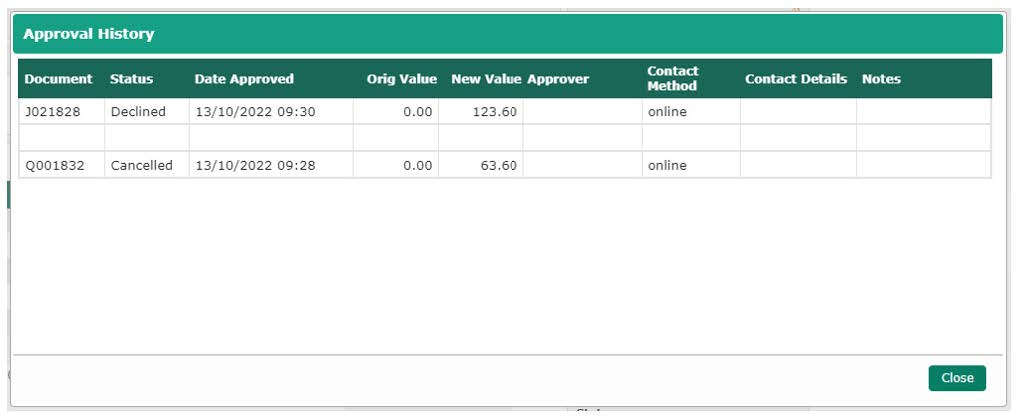The image size is (1019, 417).
Task: Select the Orig Value column header
Action: pos(401,79)
